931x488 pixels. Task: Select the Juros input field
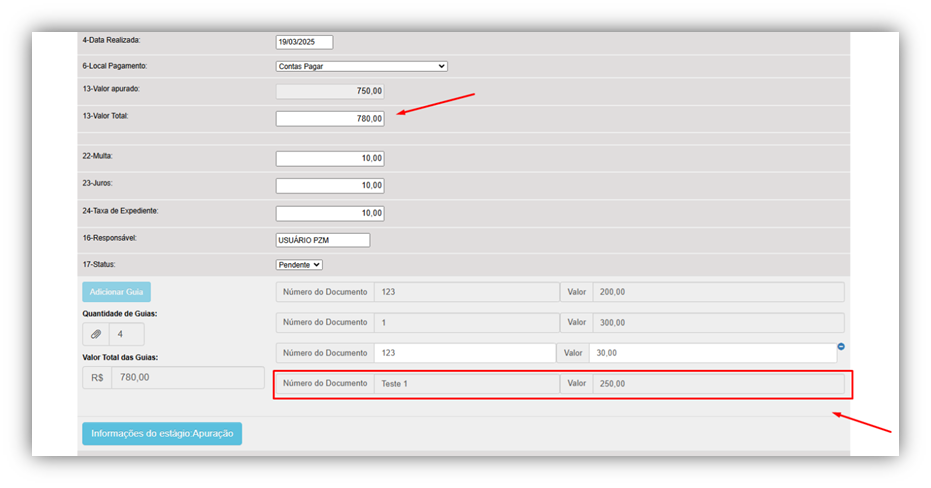click(x=329, y=185)
